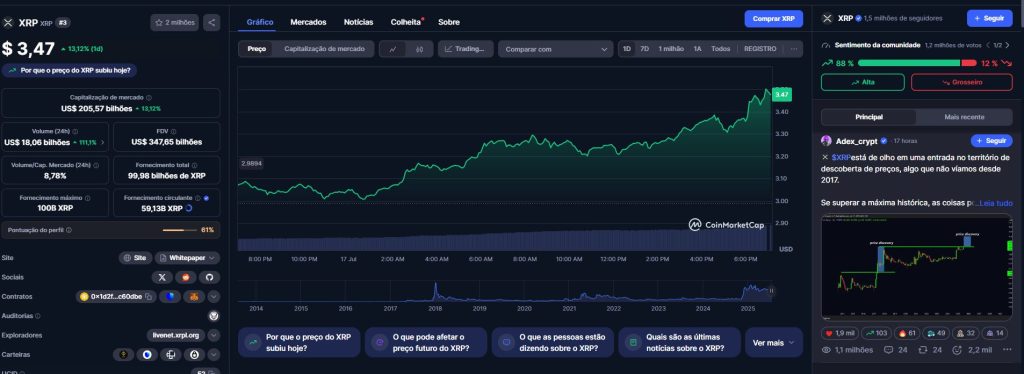Expand the Whitepaper dropdown
Screen dimensions: 1024x374
pos(188,258)
